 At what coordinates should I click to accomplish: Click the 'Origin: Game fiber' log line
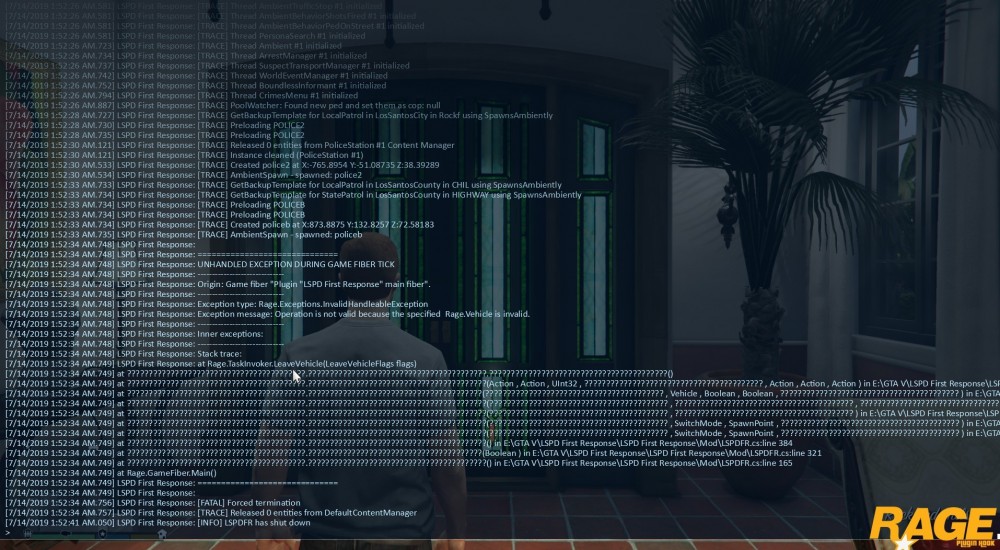[217, 284]
